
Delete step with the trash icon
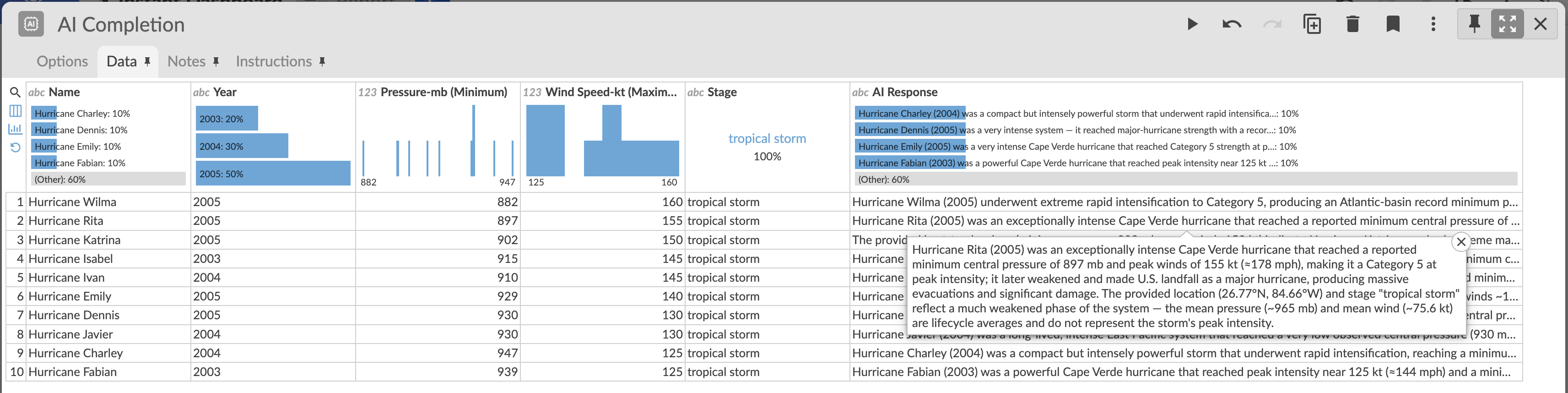tap(1352, 24)
